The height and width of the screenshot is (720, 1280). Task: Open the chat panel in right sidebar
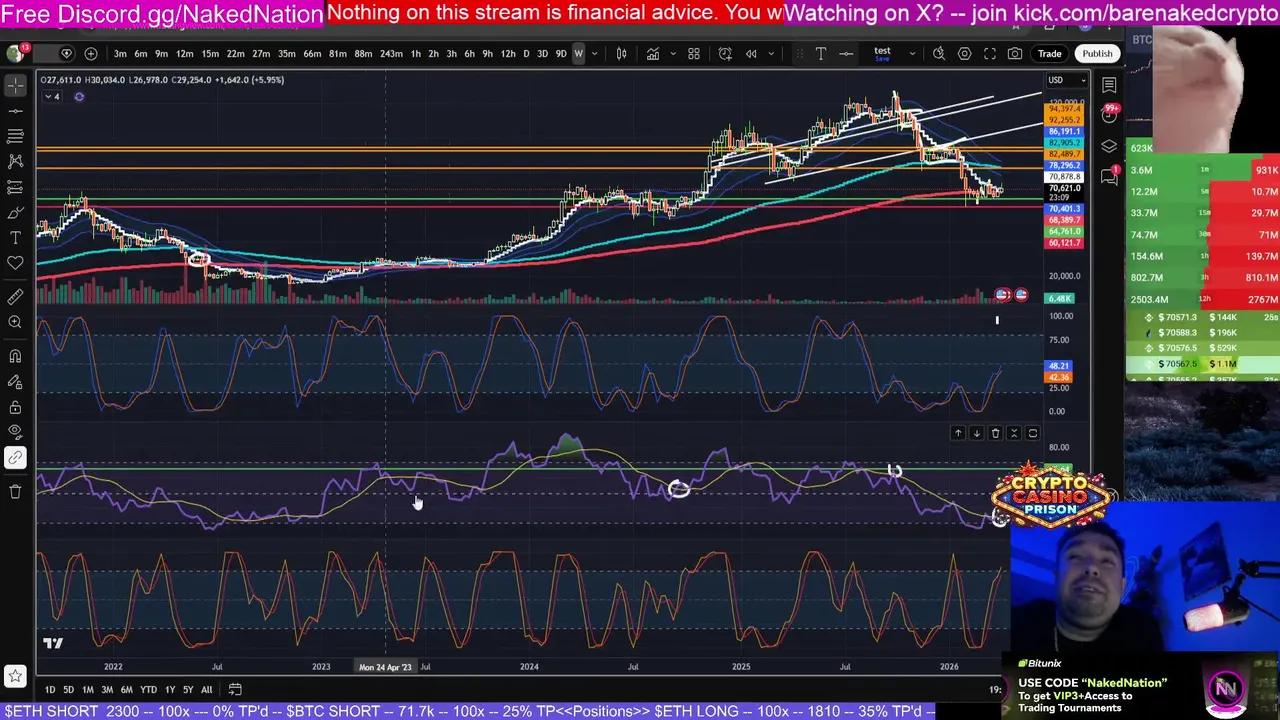(x=1109, y=177)
